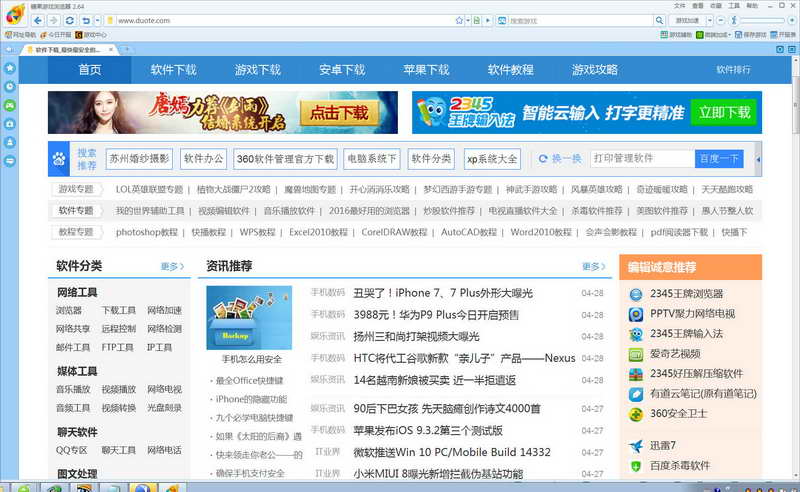Click the green page icon in the address bar
Viewport: 800px width, 492px height.
tap(477, 20)
